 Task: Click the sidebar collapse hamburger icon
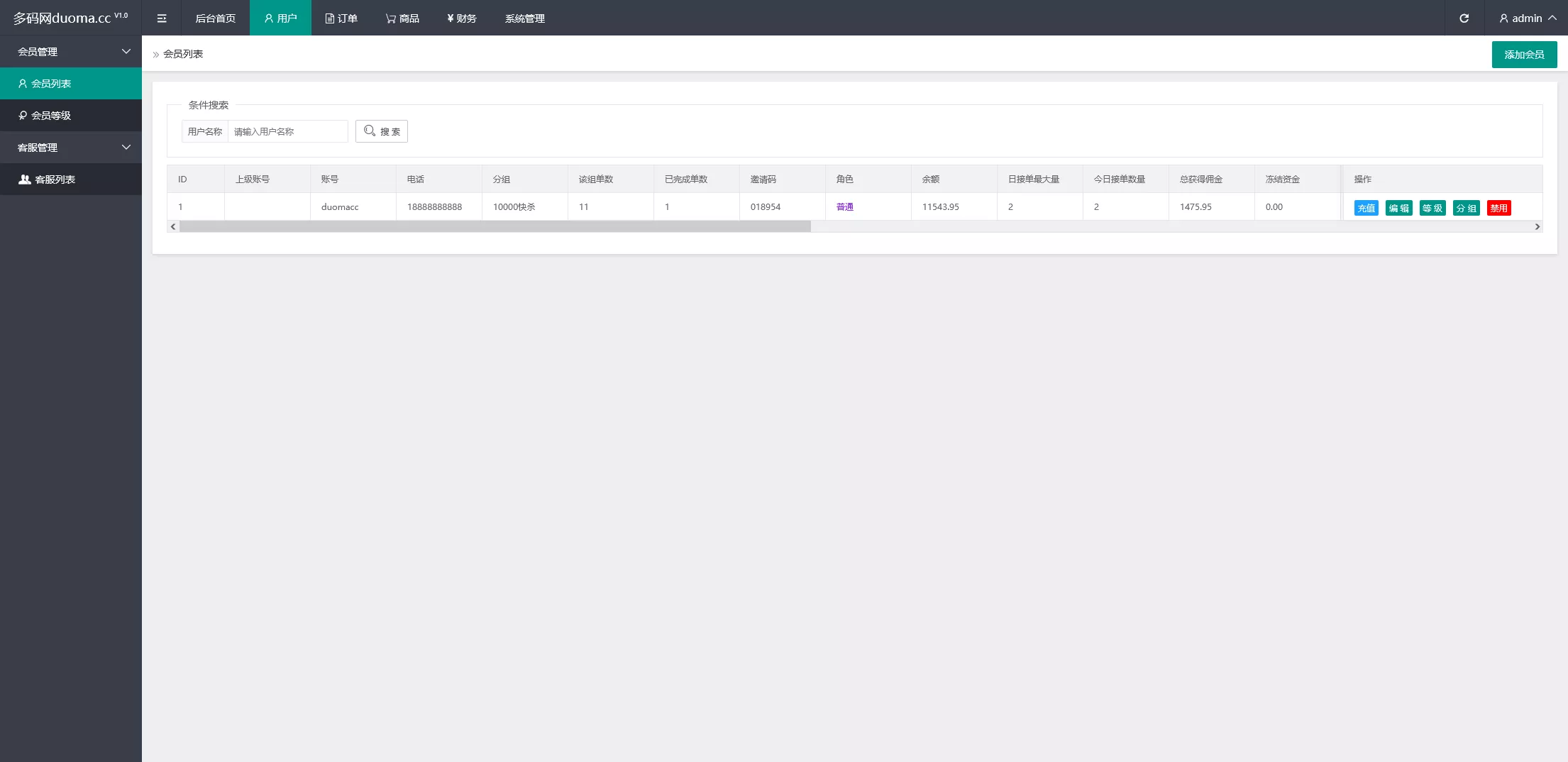click(x=162, y=18)
